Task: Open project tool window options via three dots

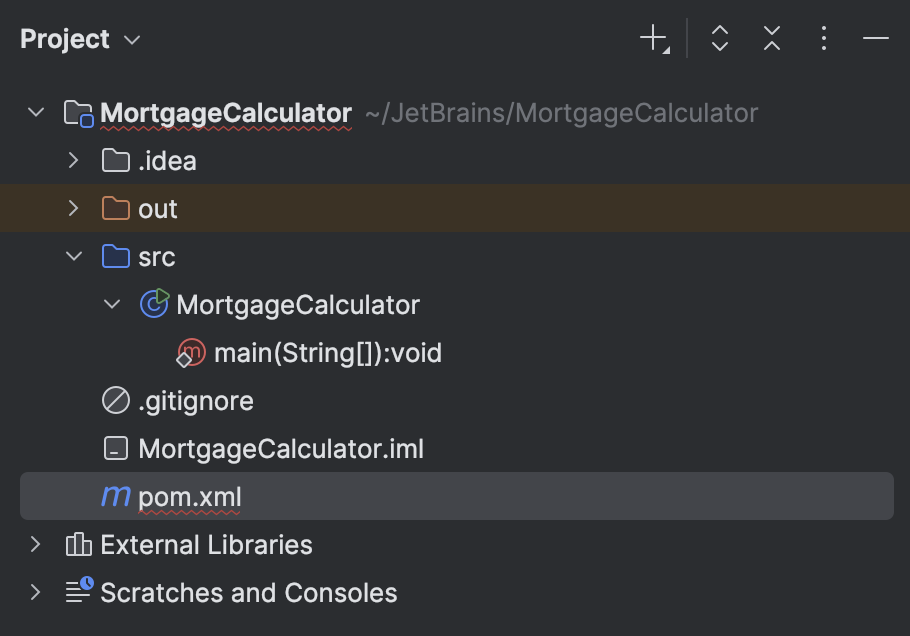Action: (x=823, y=38)
